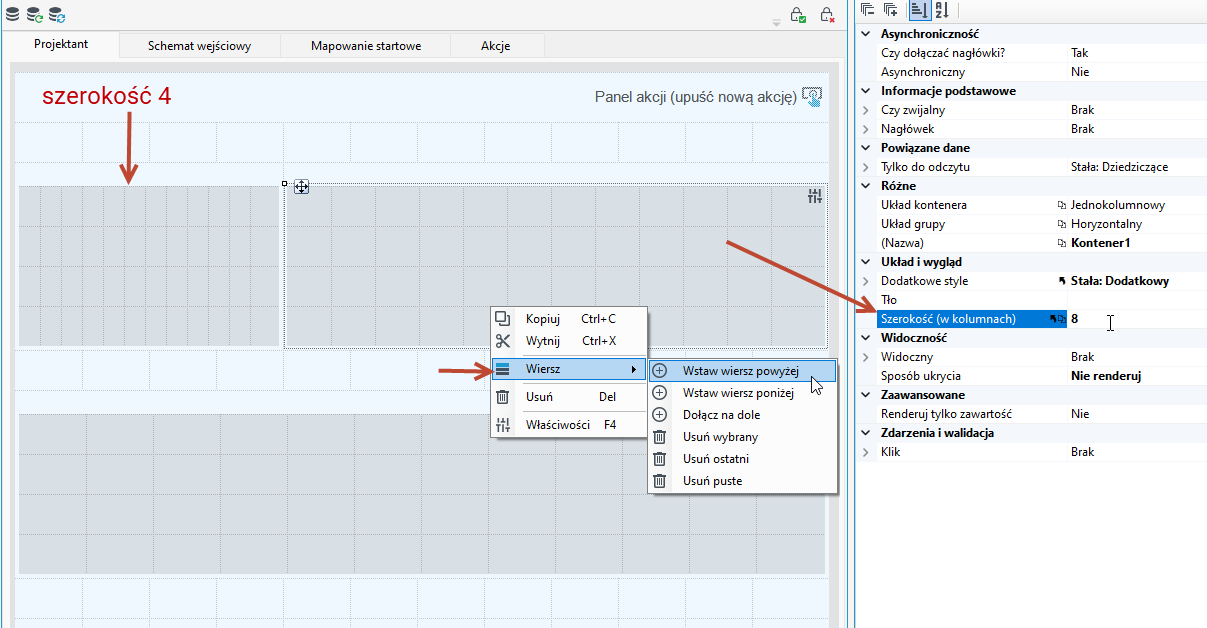Select Wstaw wiersz poniżej in the submenu
The height and width of the screenshot is (628, 1207).
pyautogui.click(x=742, y=393)
